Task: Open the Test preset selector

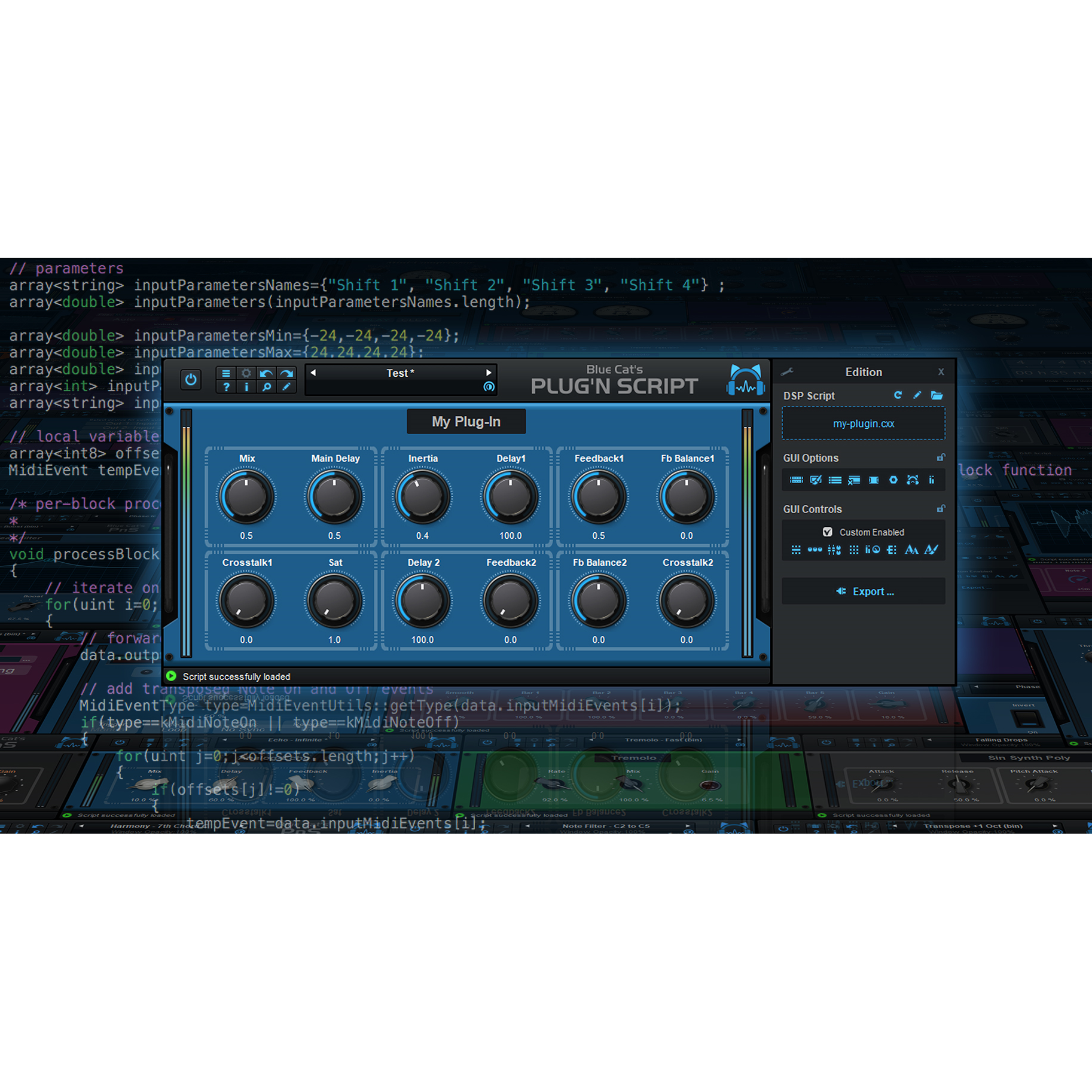Action: coord(401,373)
